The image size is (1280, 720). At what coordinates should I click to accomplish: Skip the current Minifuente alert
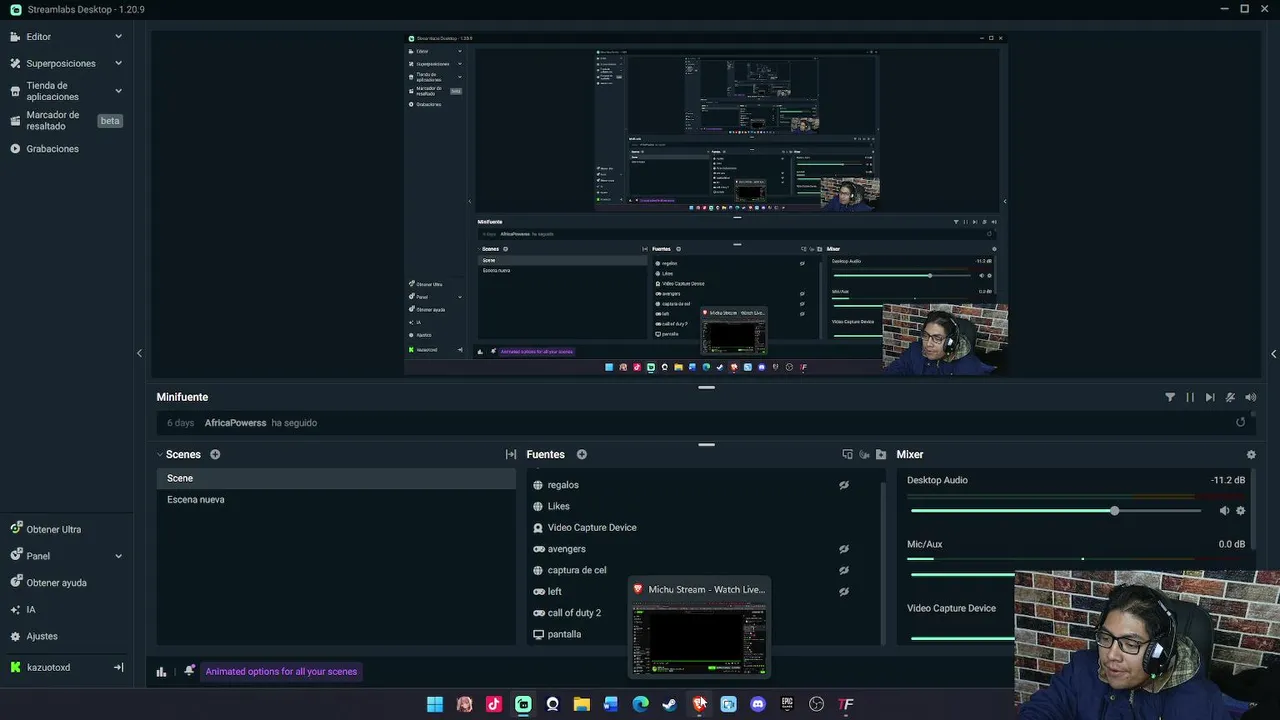click(x=1210, y=397)
